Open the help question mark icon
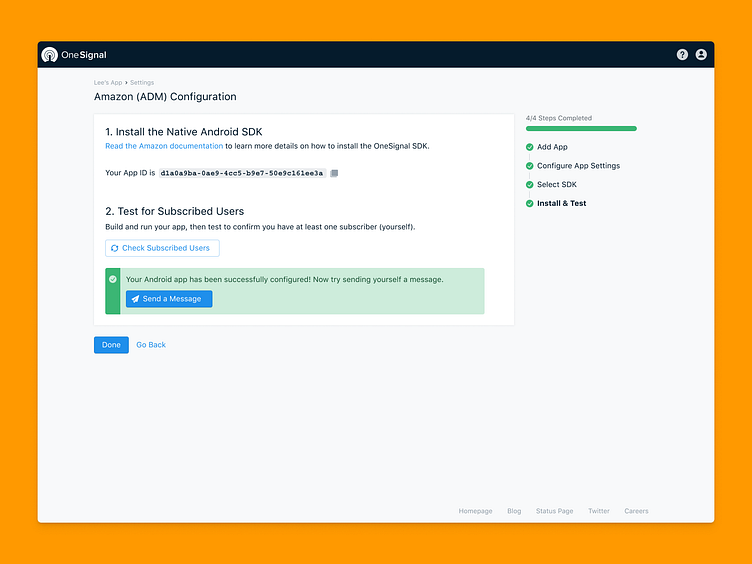 point(682,55)
